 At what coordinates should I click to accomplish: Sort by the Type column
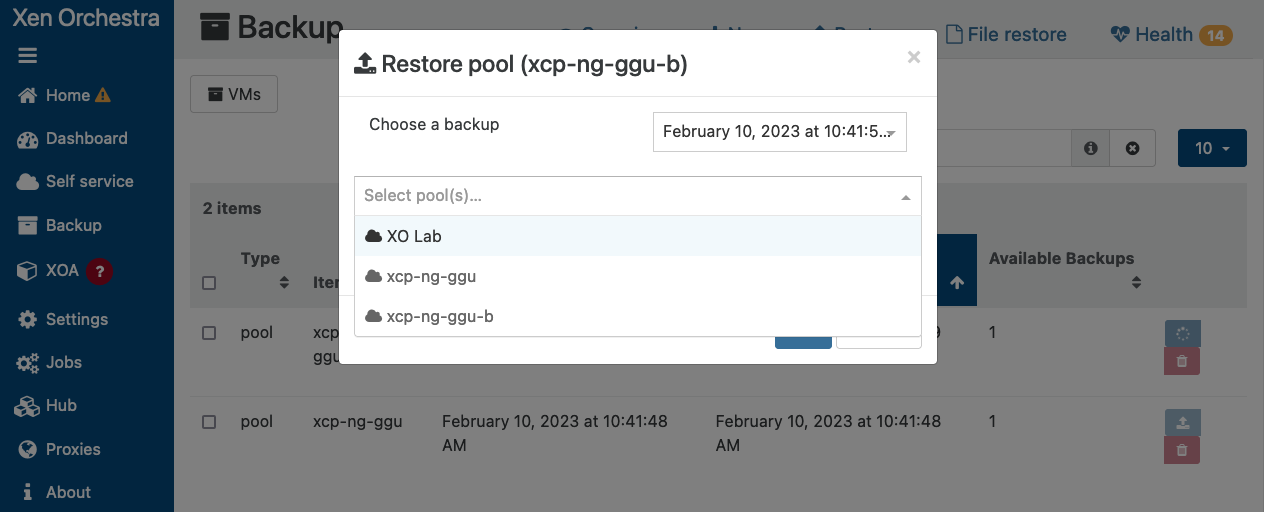tap(266, 270)
